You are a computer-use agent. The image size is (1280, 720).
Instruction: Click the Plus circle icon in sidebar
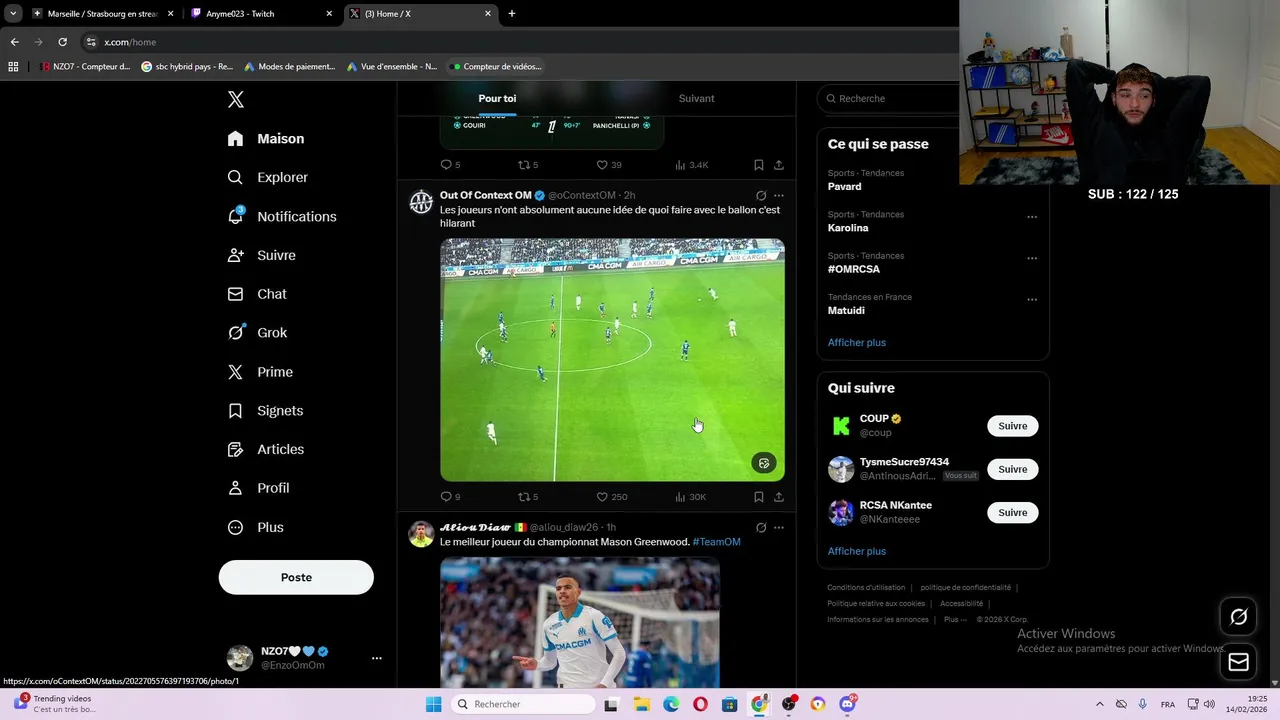point(235,527)
